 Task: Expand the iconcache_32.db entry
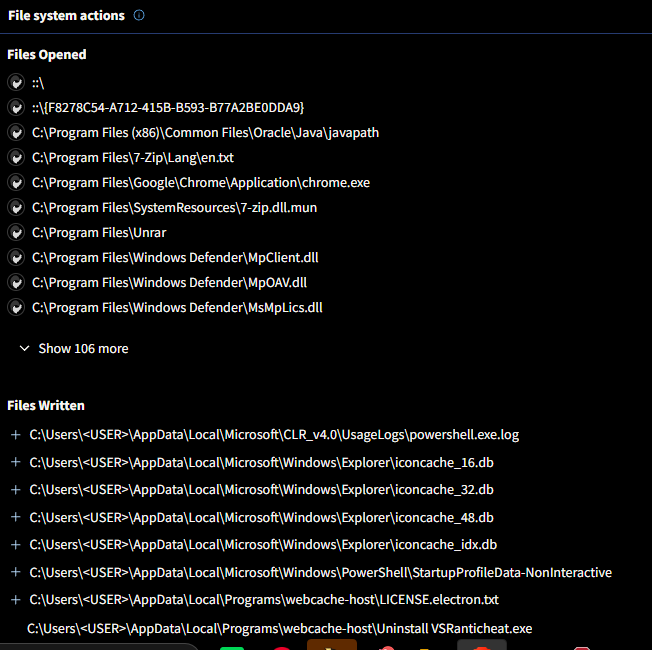[16, 489]
